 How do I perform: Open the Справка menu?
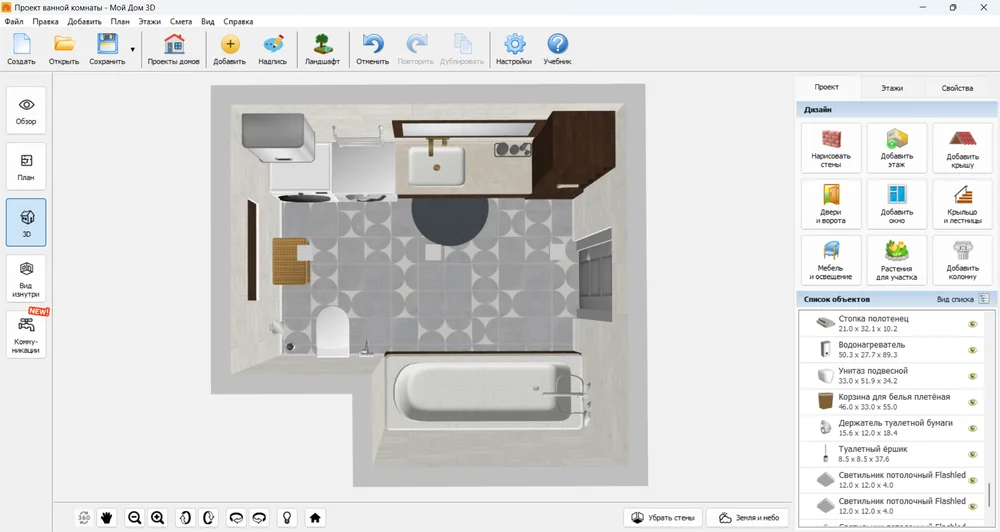pyautogui.click(x=239, y=21)
